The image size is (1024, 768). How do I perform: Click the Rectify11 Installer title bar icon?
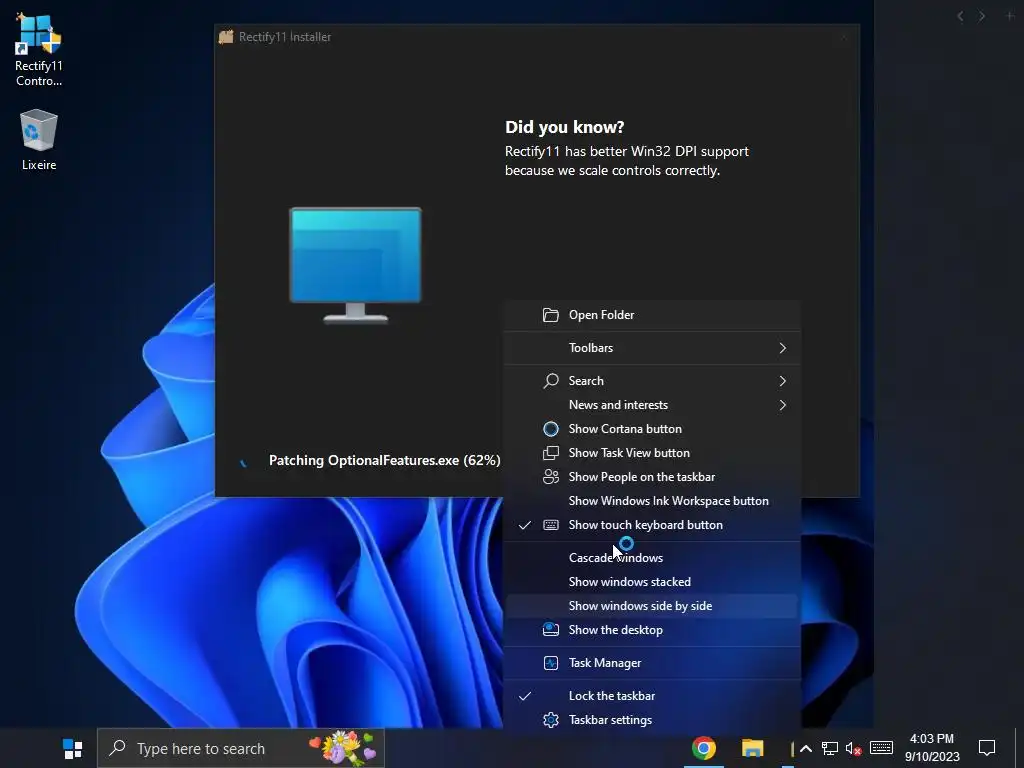pos(226,37)
